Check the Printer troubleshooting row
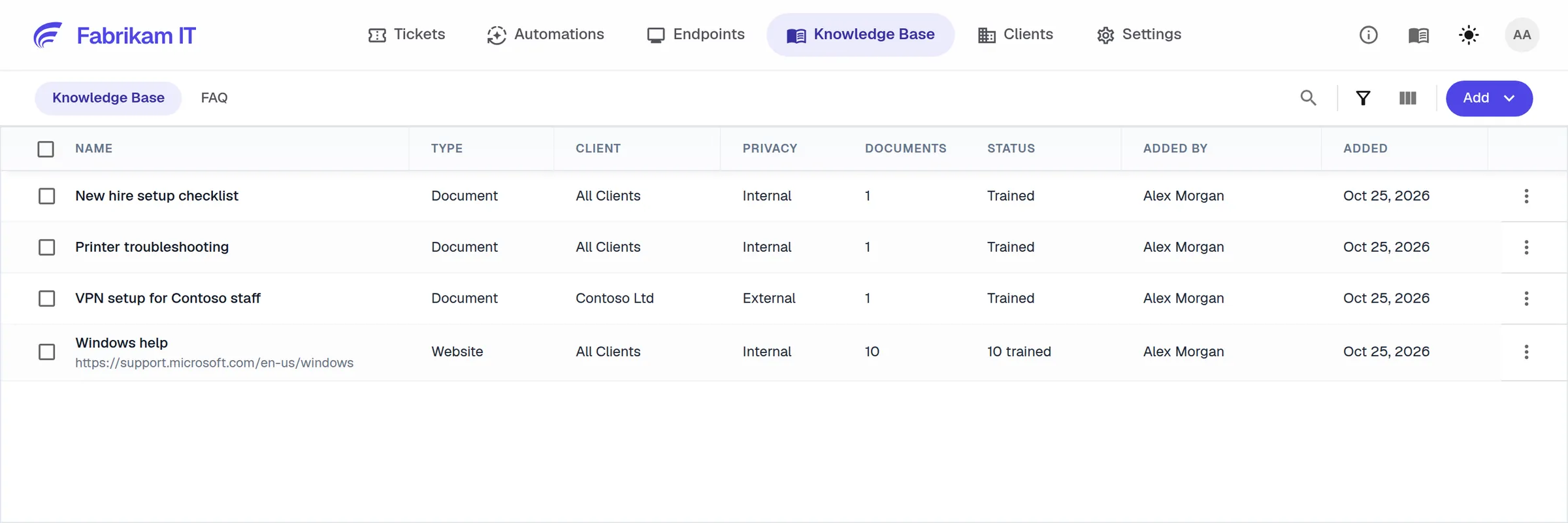The width and height of the screenshot is (1568, 523). click(x=46, y=247)
